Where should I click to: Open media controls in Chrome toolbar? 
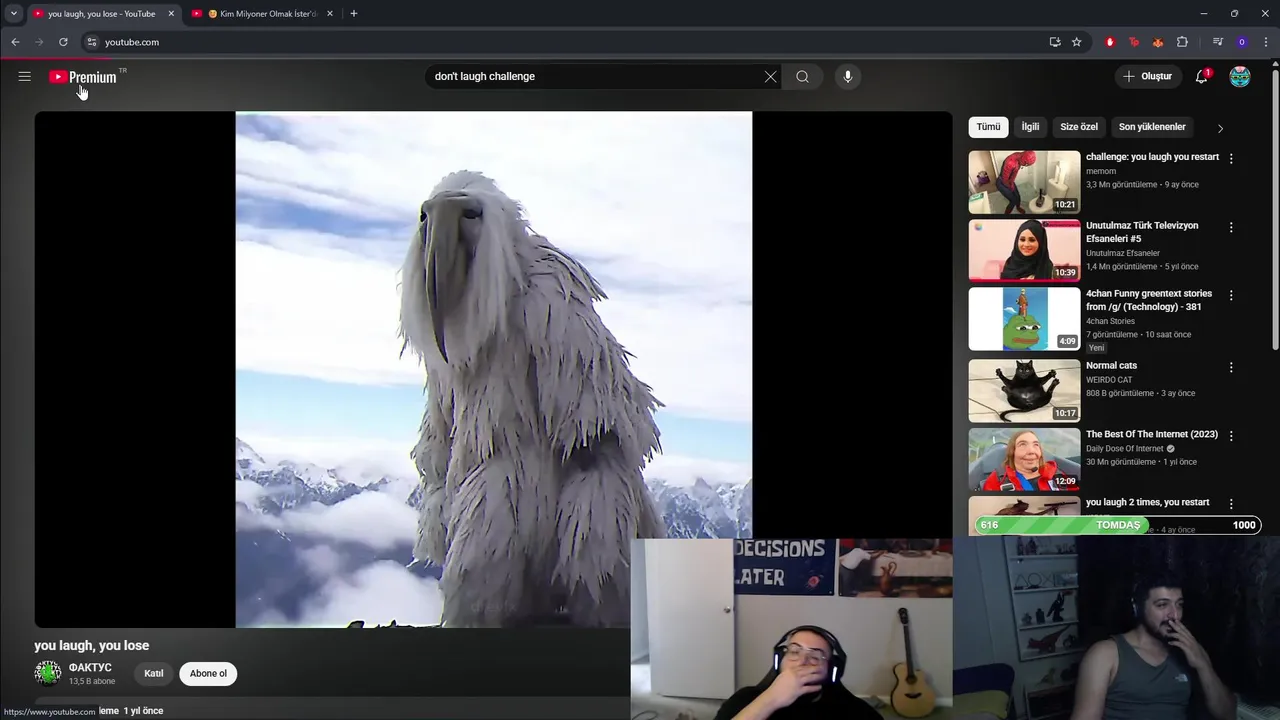coord(1217,42)
